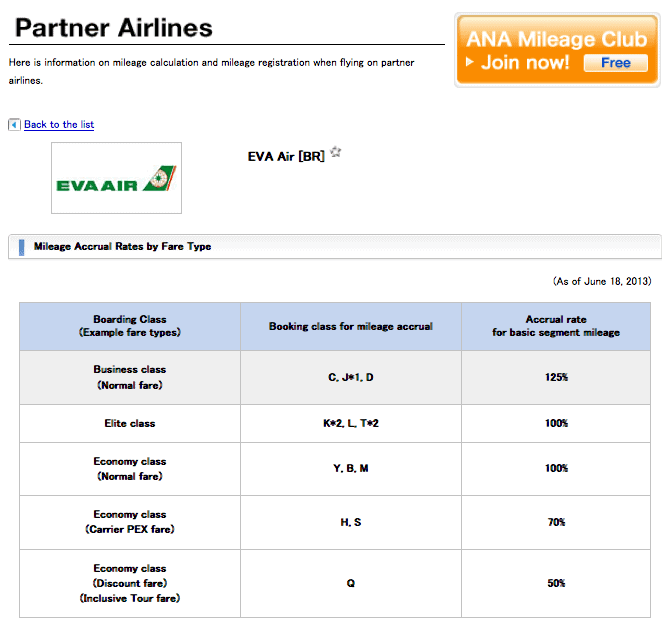Click the Accrual rate for basic segment mileage header

(x=556, y=326)
